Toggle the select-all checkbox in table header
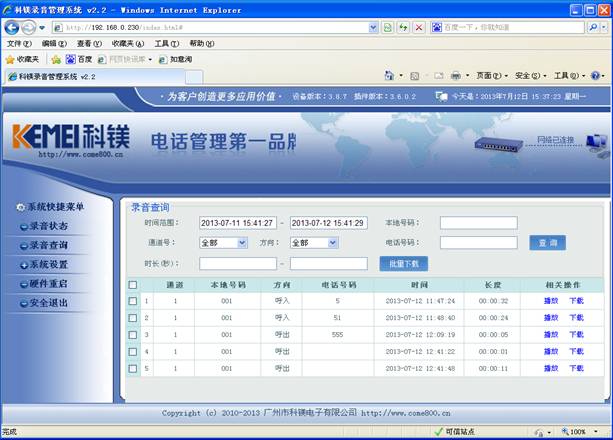613x440 pixels. click(x=133, y=285)
